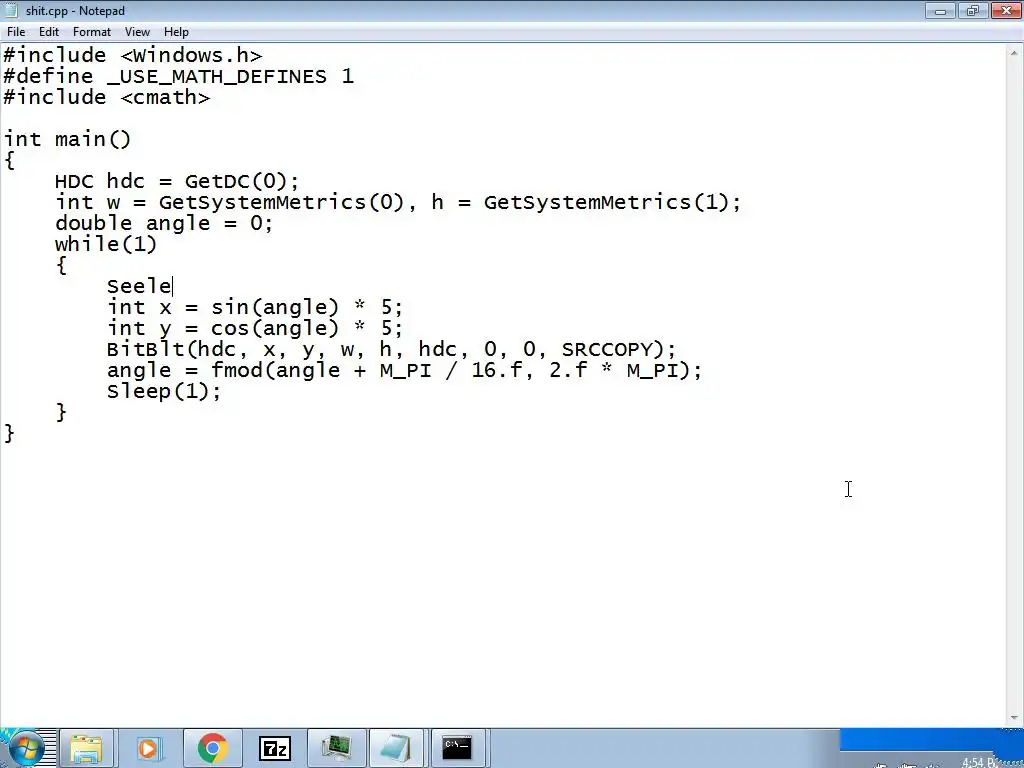Screen dimensions: 1024x768
Task: Open Windows Explorer from the taskbar
Action: point(88,748)
